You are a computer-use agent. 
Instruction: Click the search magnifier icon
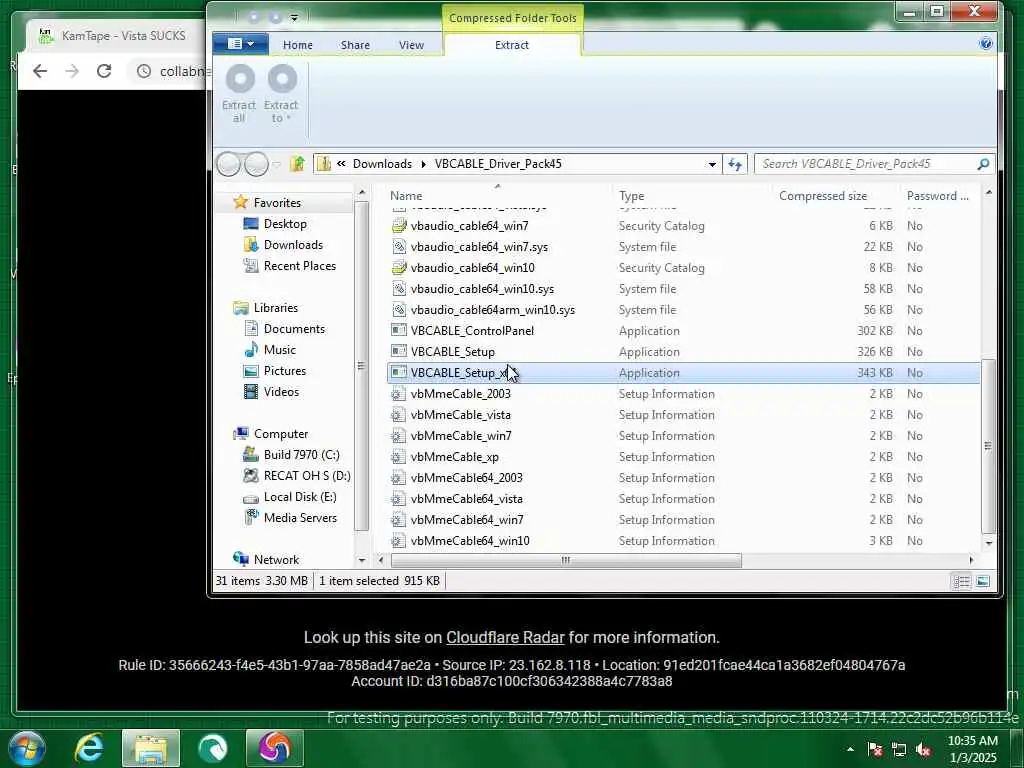pyautogui.click(x=984, y=164)
